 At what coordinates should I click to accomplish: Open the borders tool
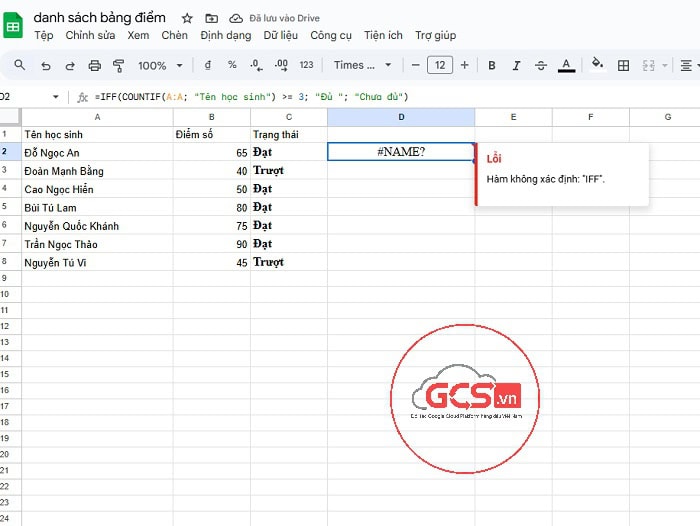click(623, 66)
